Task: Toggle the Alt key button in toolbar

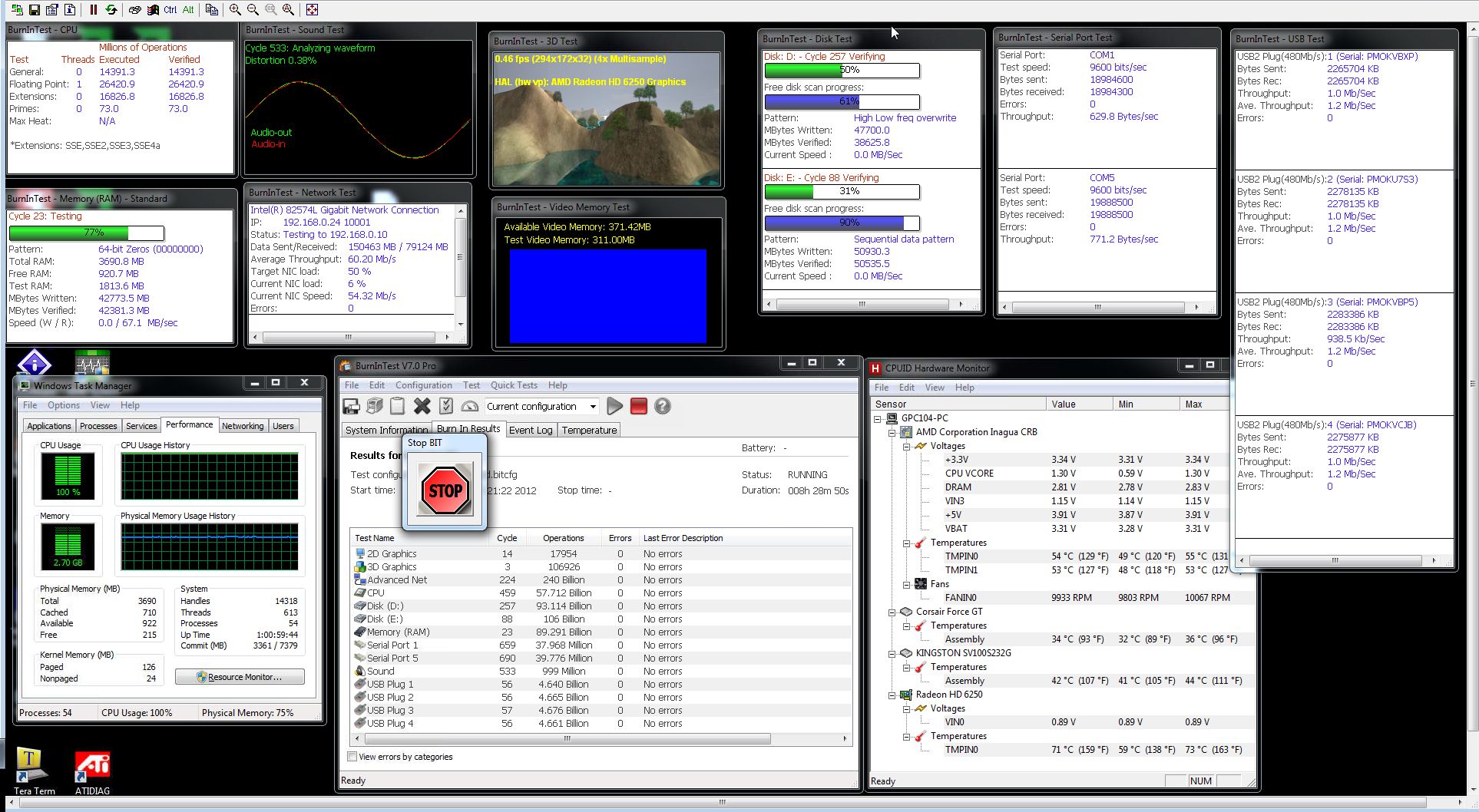Action: click(x=188, y=9)
